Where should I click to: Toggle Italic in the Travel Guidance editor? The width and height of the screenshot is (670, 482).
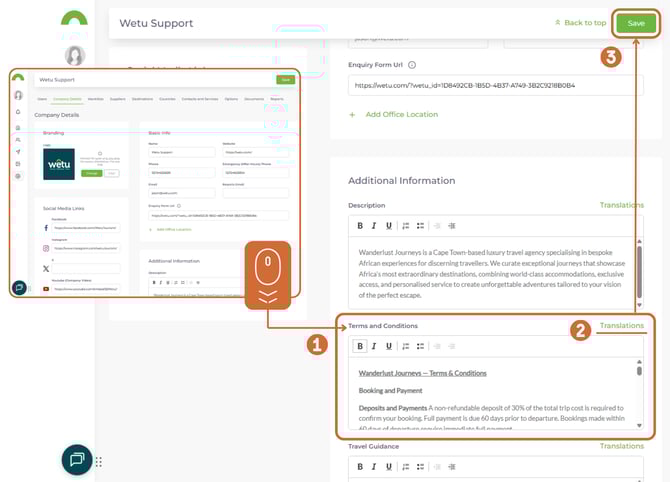tap(374, 467)
